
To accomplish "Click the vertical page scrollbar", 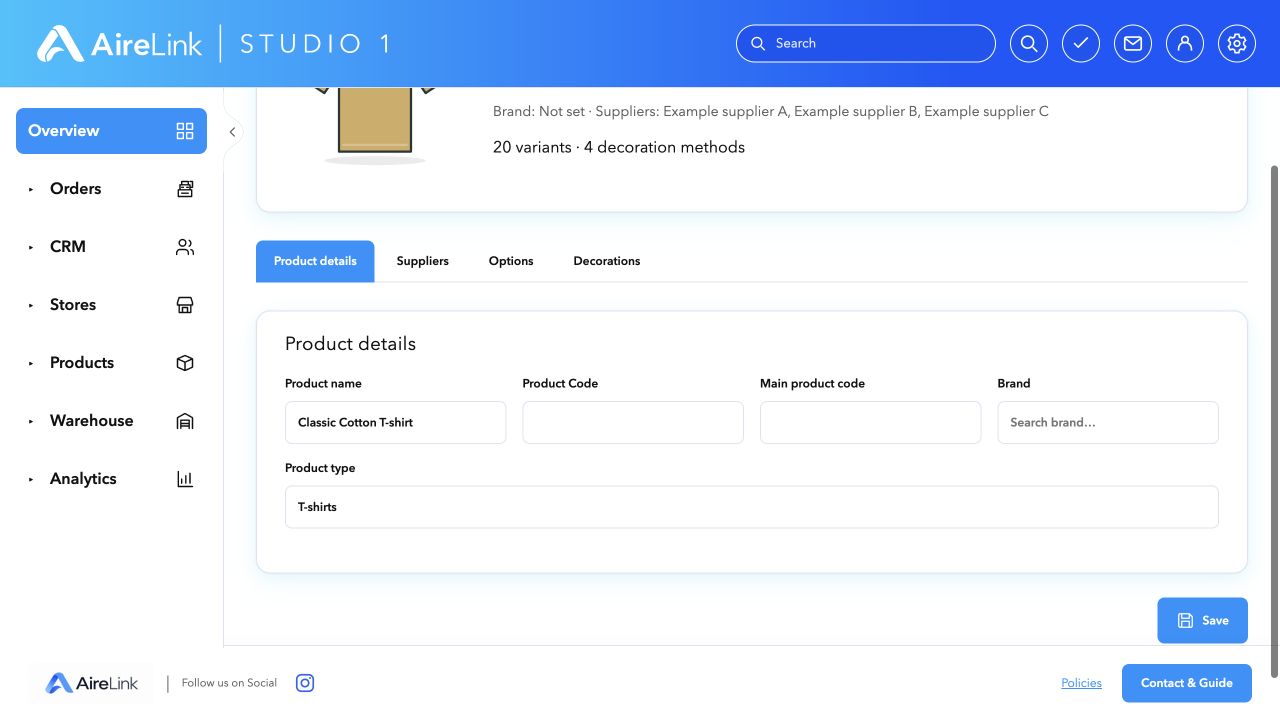I will pos(1274,420).
